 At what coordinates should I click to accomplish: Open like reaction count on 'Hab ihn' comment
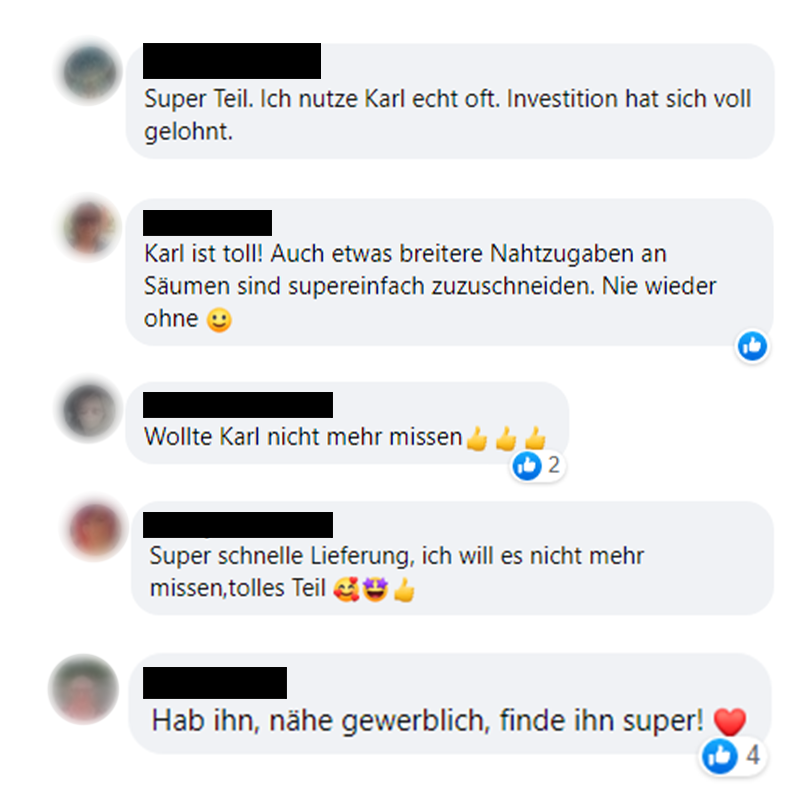point(732,756)
